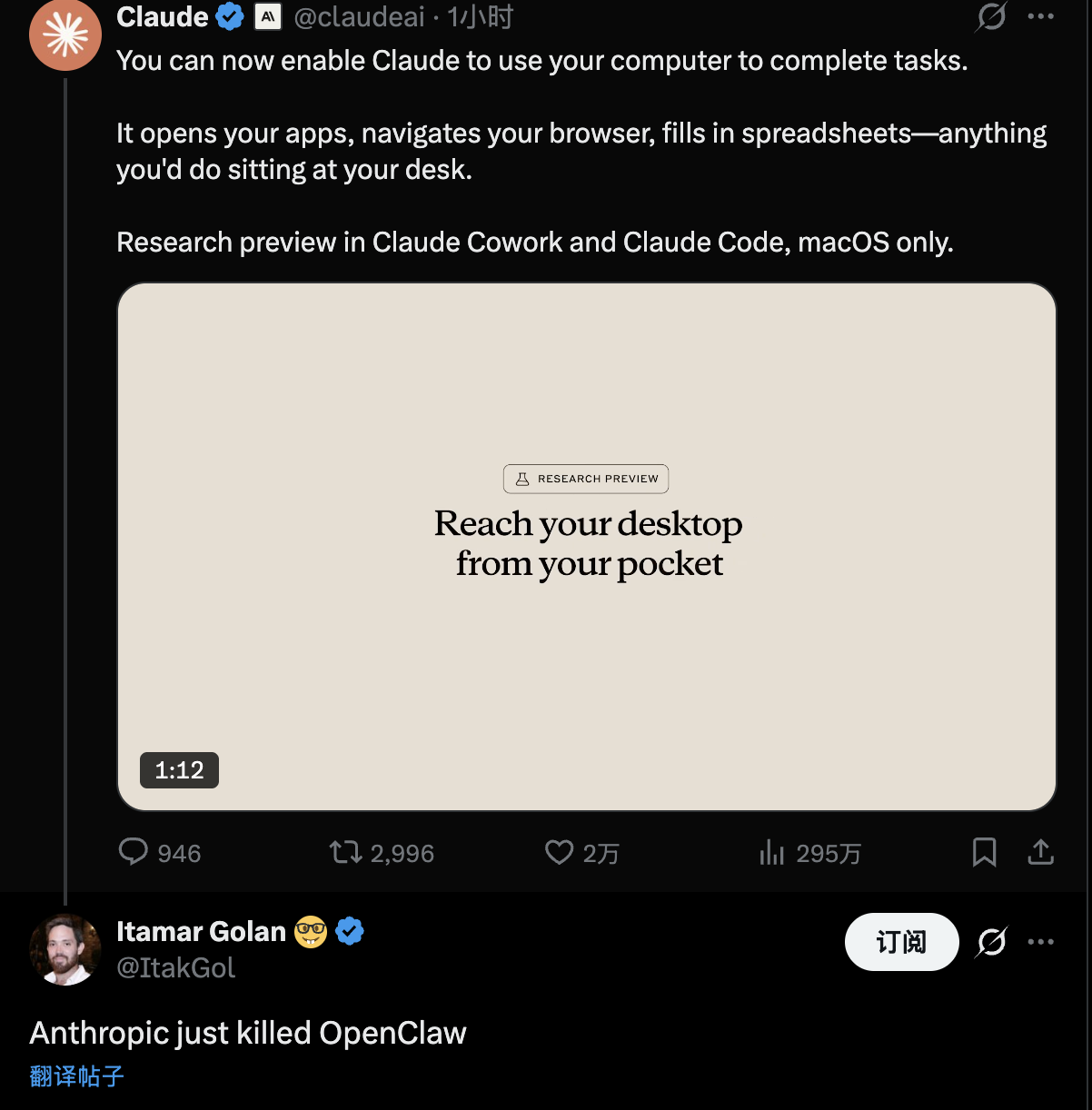The image size is (1092, 1110).
Task: Click the AI automated-account label next to Claude
Action: (x=268, y=16)
